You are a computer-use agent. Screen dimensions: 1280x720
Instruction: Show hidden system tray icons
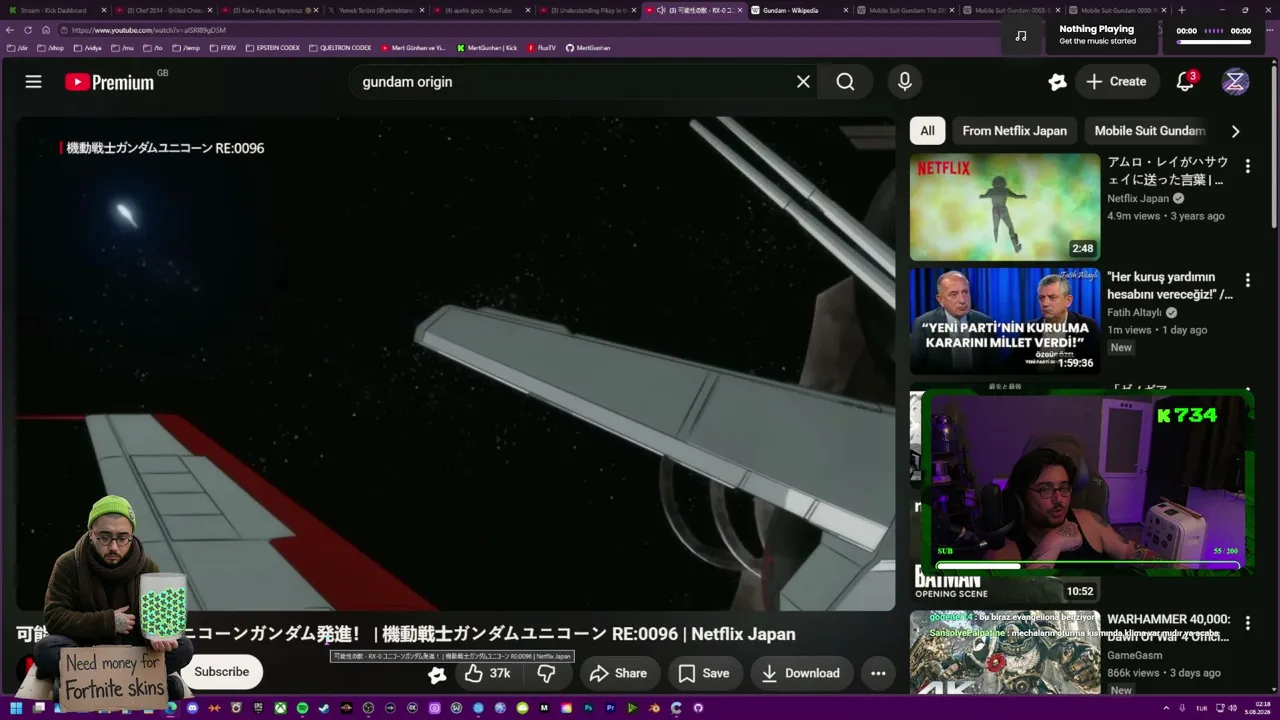pos(1165,708)
